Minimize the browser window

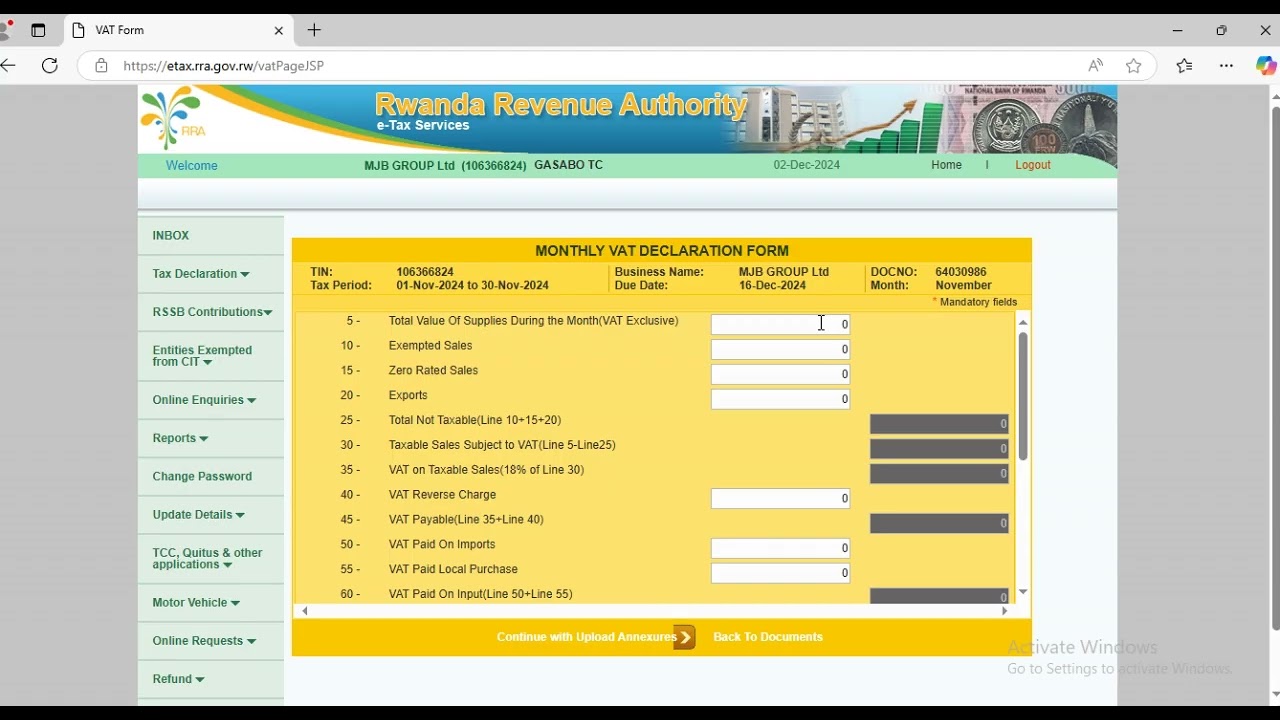tap(1178, 31)
